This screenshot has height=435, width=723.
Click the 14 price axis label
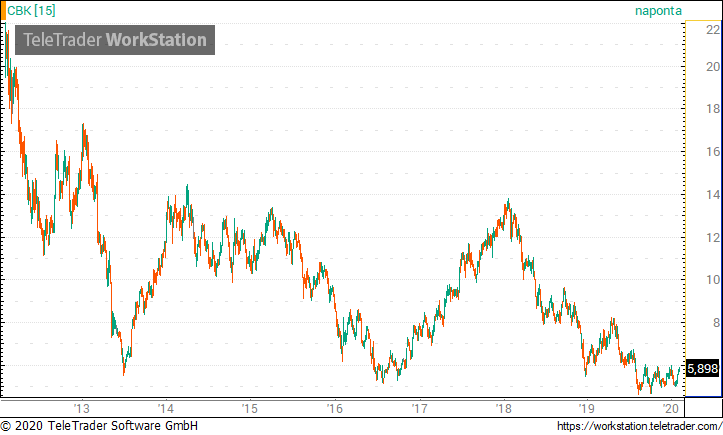point(713,195)
